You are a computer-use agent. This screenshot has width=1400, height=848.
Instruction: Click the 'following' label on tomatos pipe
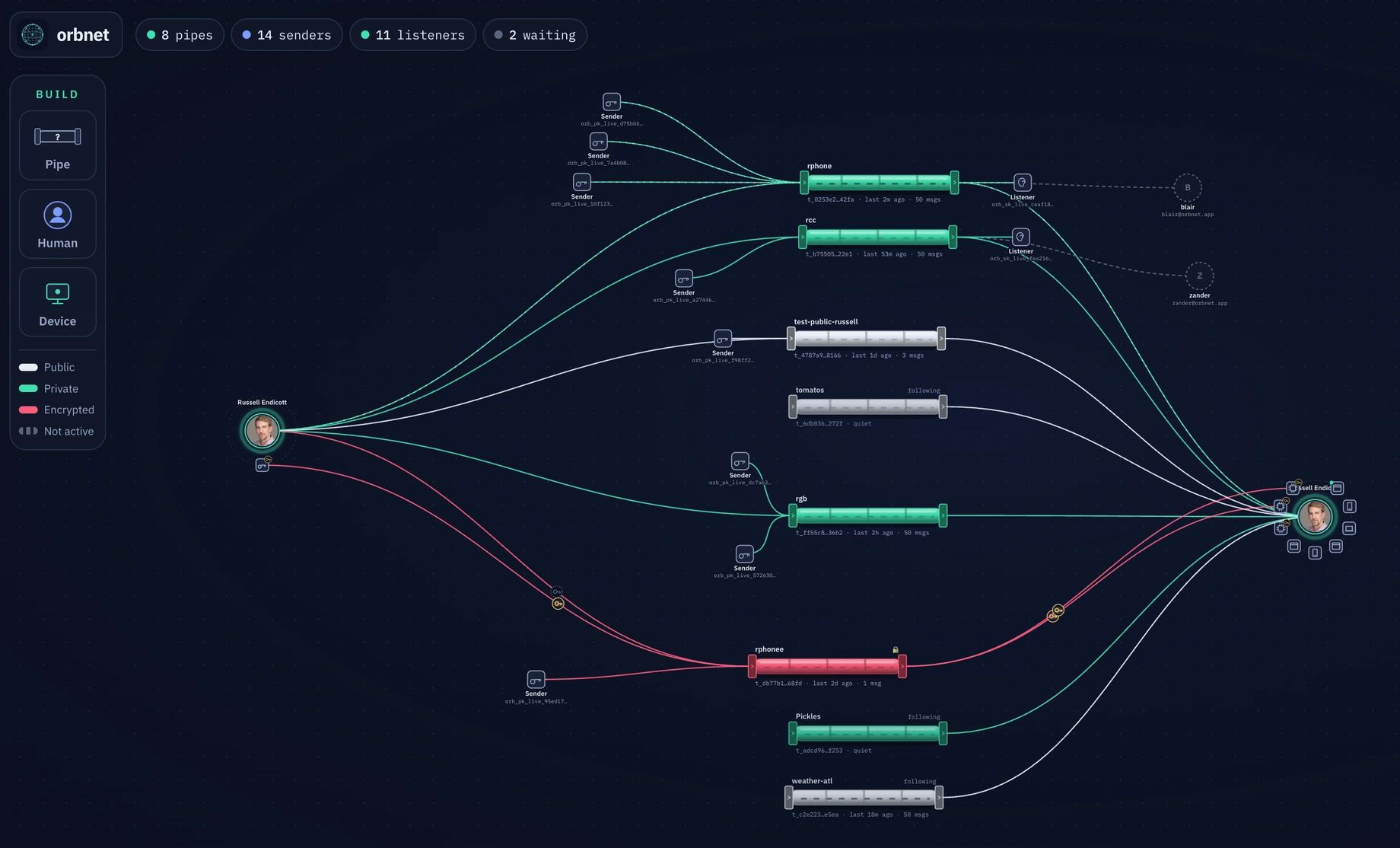pyautogui.click(x=924, y=391)
